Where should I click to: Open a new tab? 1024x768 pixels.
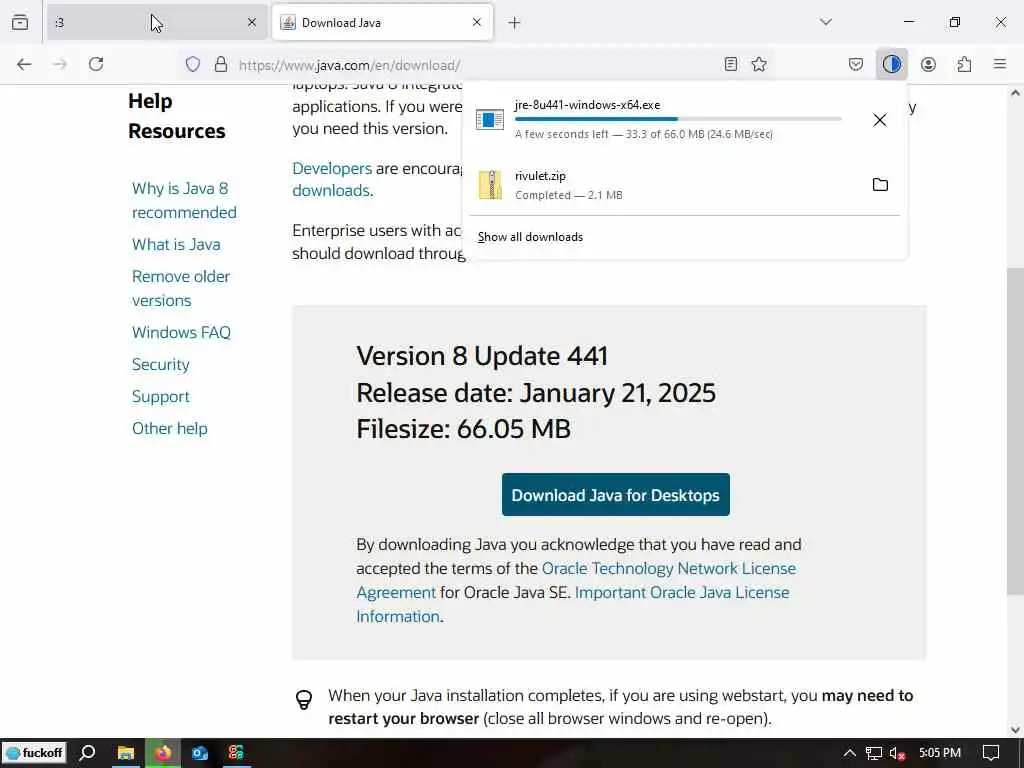[x=515, y=23]
